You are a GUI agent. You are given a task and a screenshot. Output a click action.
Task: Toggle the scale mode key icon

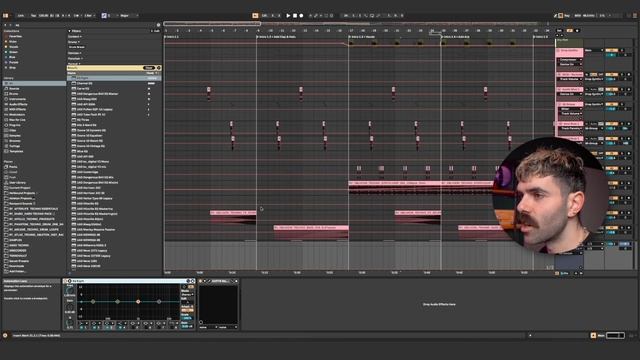pyautogui.click(x=104, y=16)
